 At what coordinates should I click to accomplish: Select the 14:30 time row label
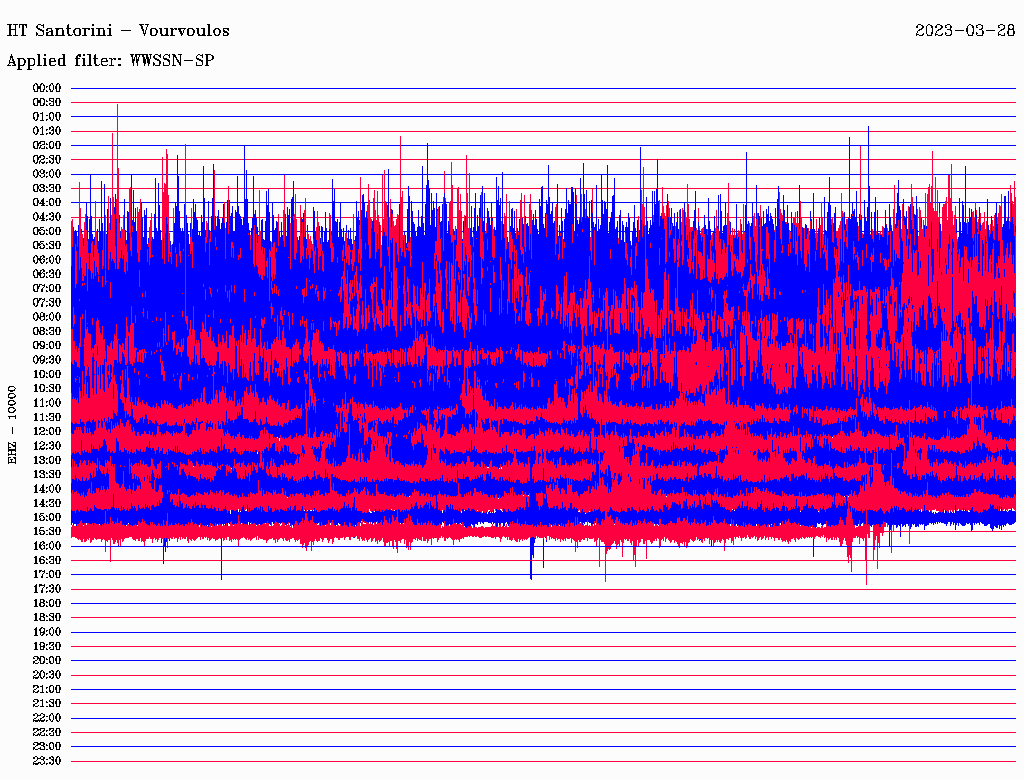tap(47, 503)
